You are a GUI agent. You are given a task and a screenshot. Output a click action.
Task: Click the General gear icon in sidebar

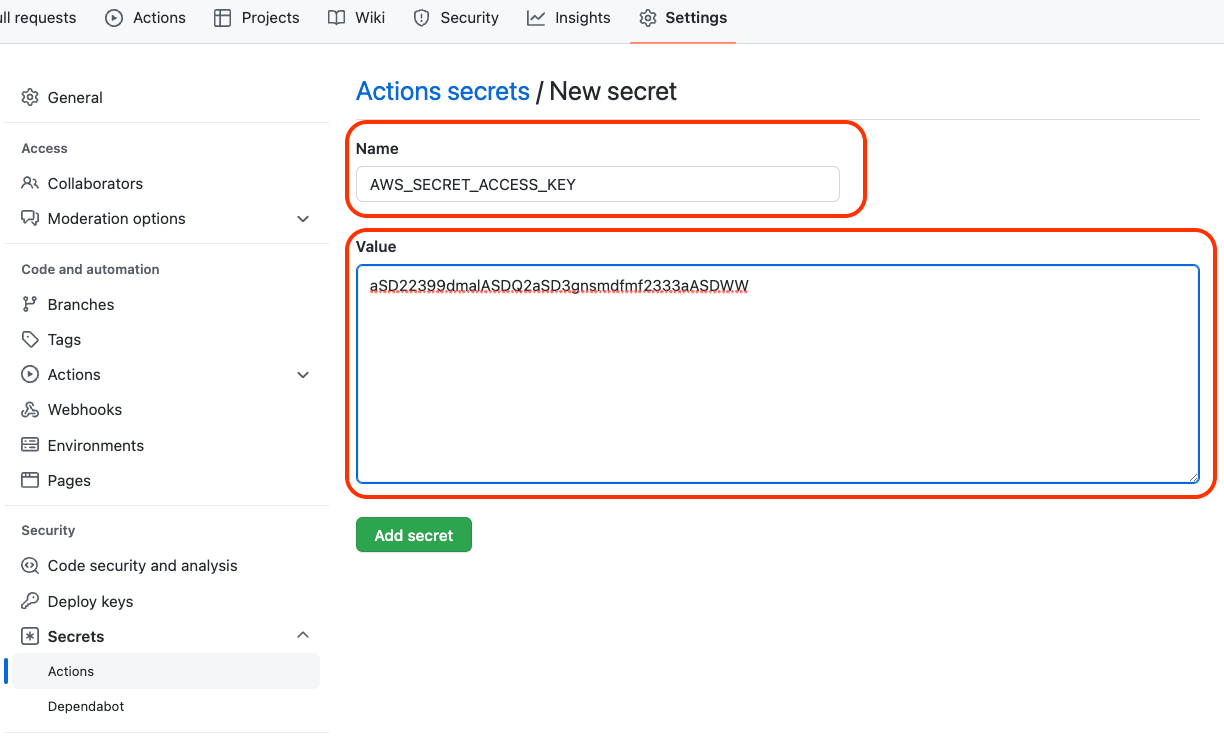(x=30, y=98)
